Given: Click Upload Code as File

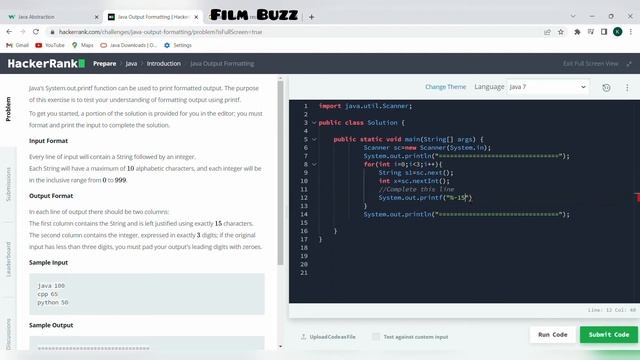Looking at the screenshot, I should pos(328,337).
